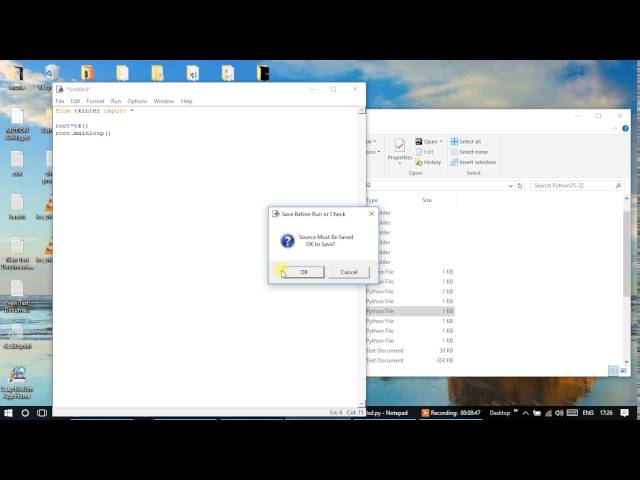Click the Windows Start button
640x480 pixels.
tap(10, 412)
